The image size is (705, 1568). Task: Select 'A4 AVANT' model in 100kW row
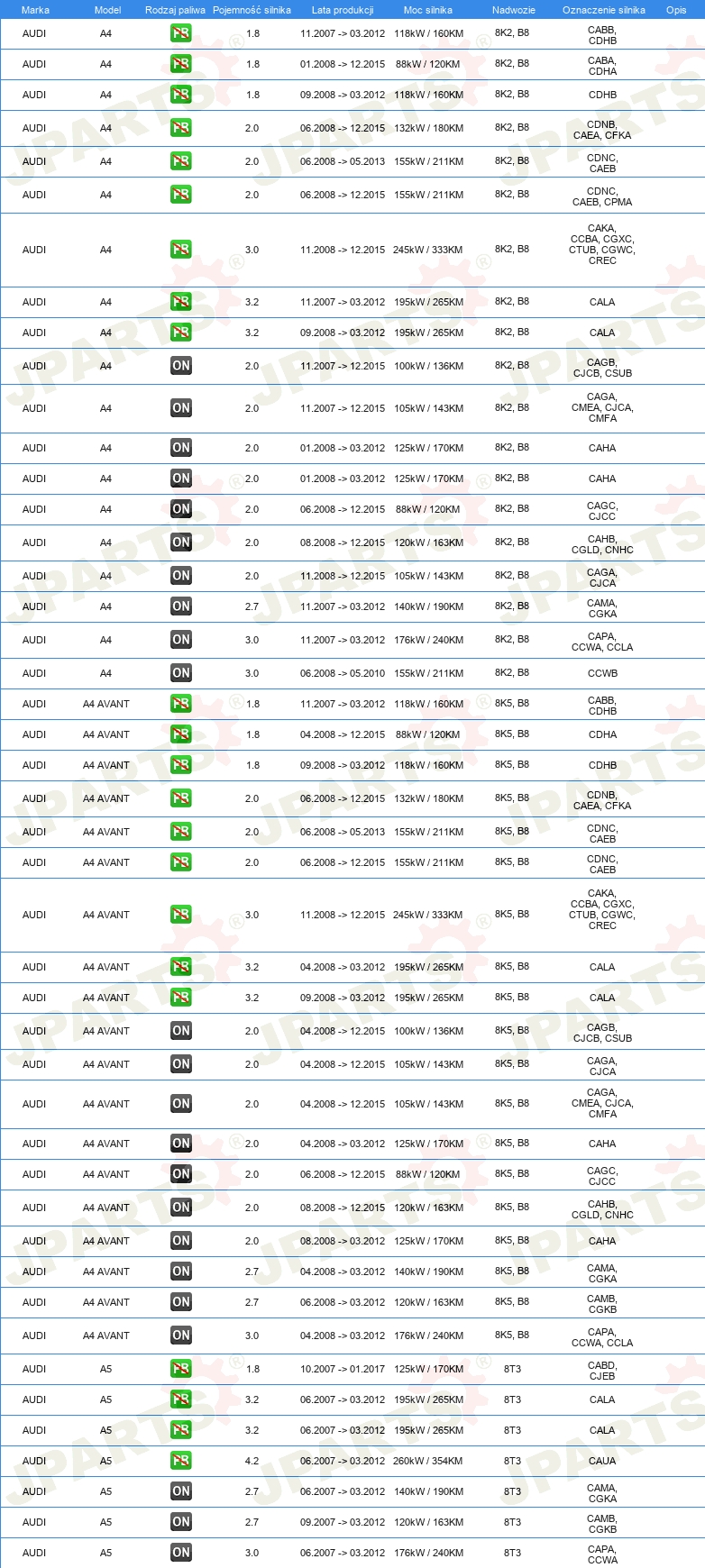coord(106,1031)
